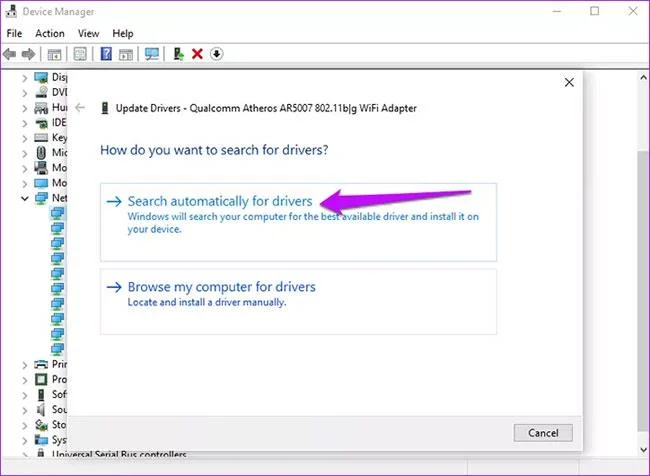
Task: Collapse the Net adapters tree node
Action: (x=24, y=198)
